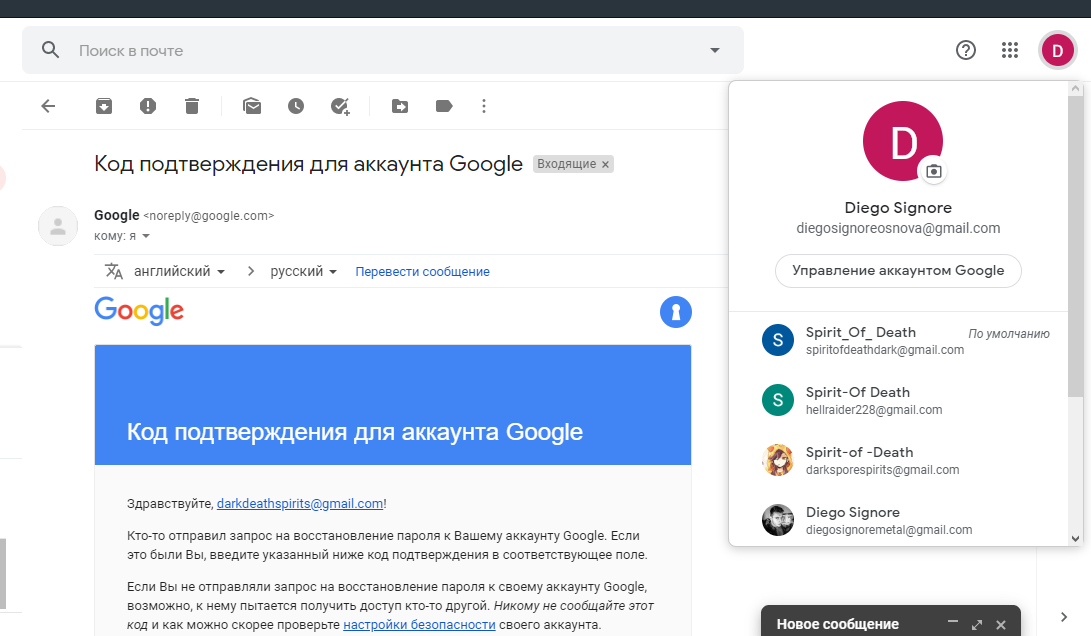Open source language dropdown английский
The image size is (1091, 636).
tap(180, 271)
